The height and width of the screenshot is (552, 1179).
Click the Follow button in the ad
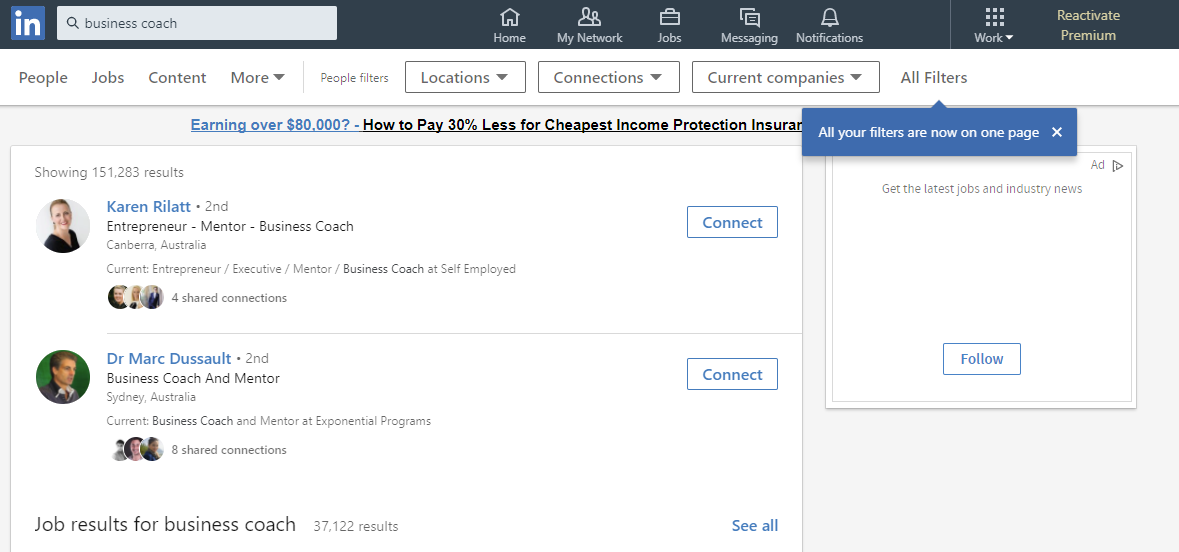click(982, 359)
